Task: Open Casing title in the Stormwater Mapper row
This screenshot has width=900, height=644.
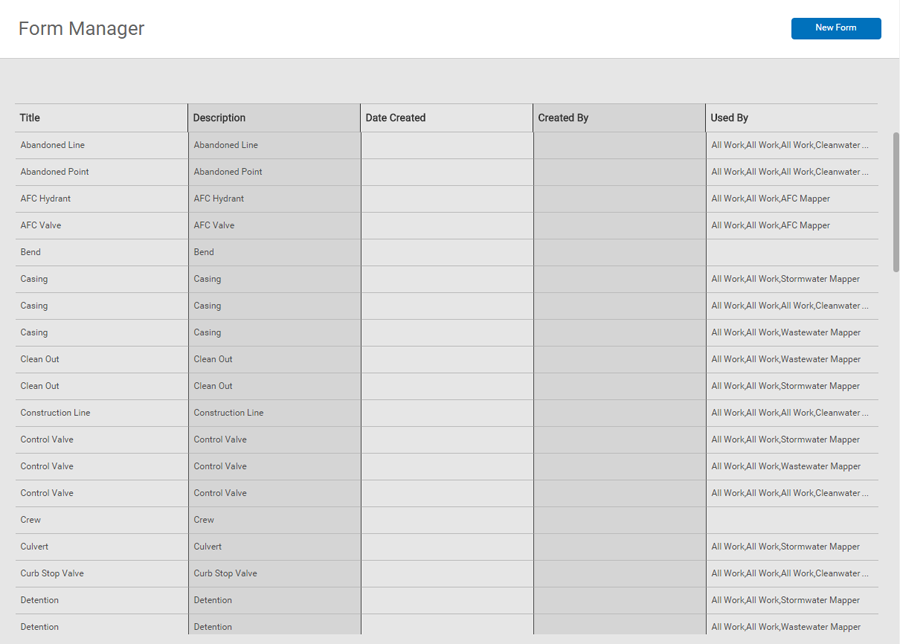Action: [x=34, y=279]
